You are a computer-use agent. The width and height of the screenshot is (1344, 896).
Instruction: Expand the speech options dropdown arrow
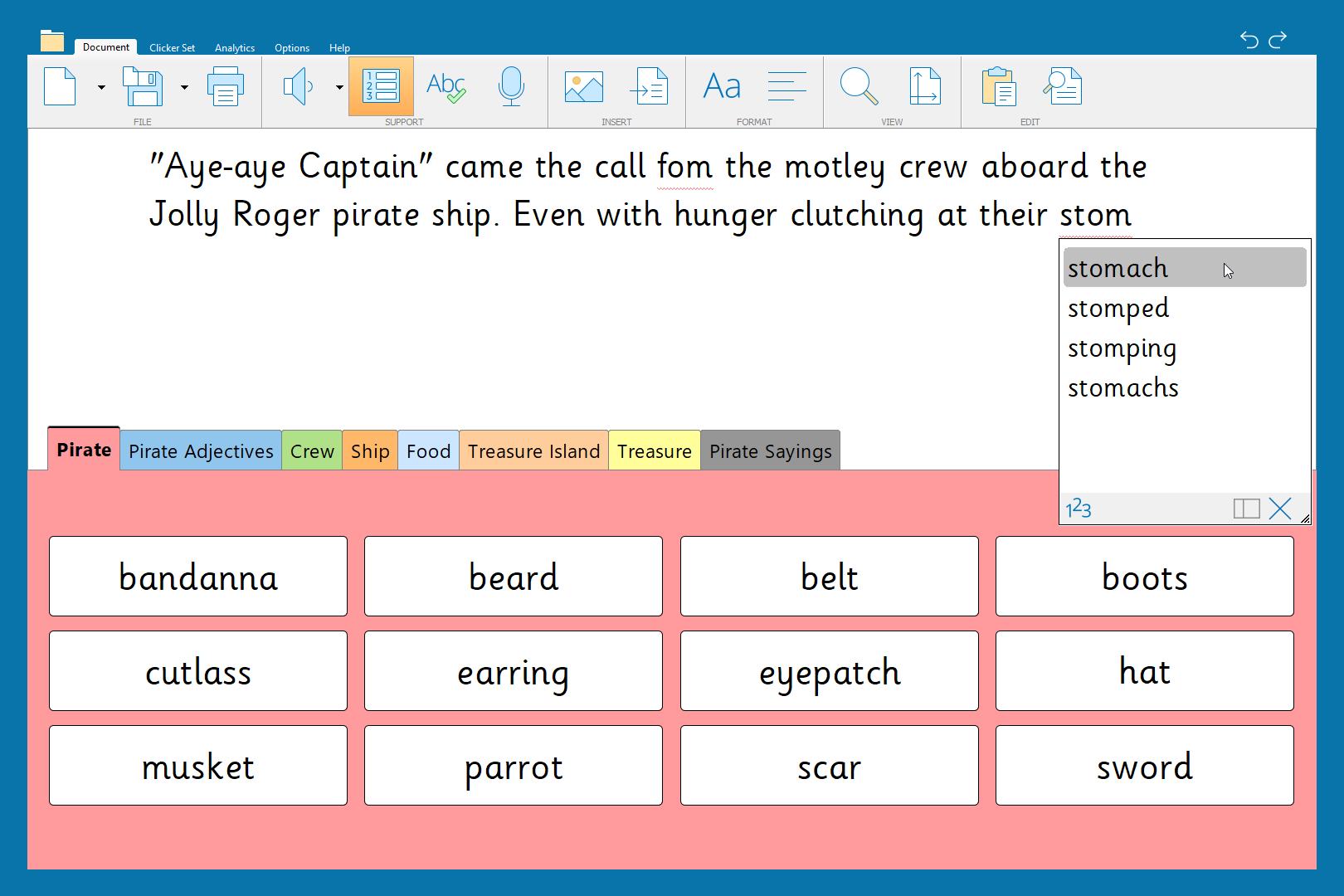339,87
